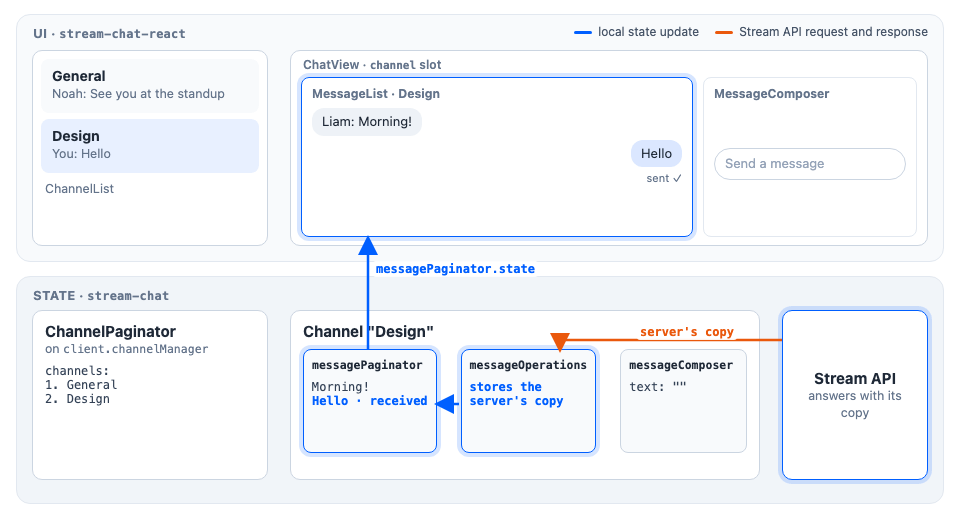Select the General channel in ChannelList
This screenshot has height=518, width=960.
pos(150,86)
